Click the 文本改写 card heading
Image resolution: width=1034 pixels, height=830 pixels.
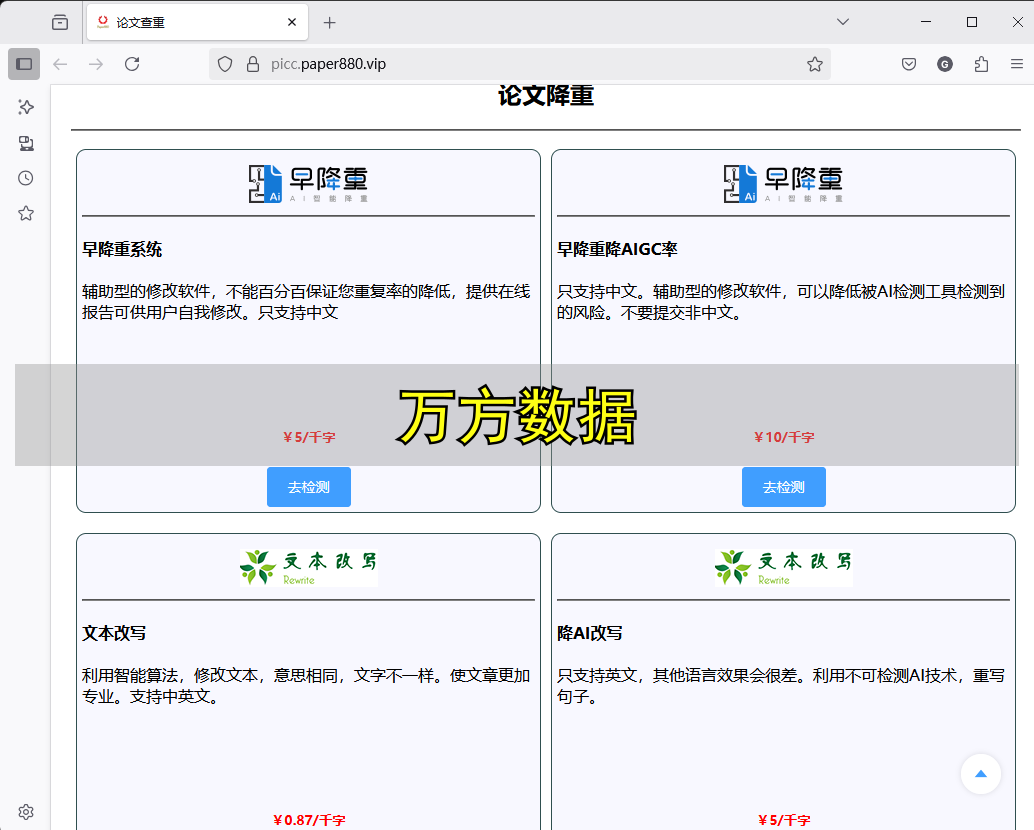tap(114, 634)
